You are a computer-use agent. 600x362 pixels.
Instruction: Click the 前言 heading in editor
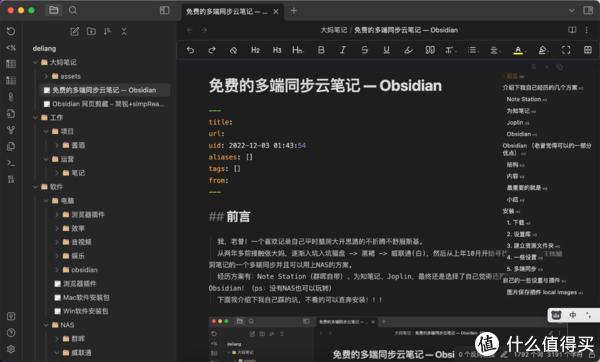pos(238,217)
